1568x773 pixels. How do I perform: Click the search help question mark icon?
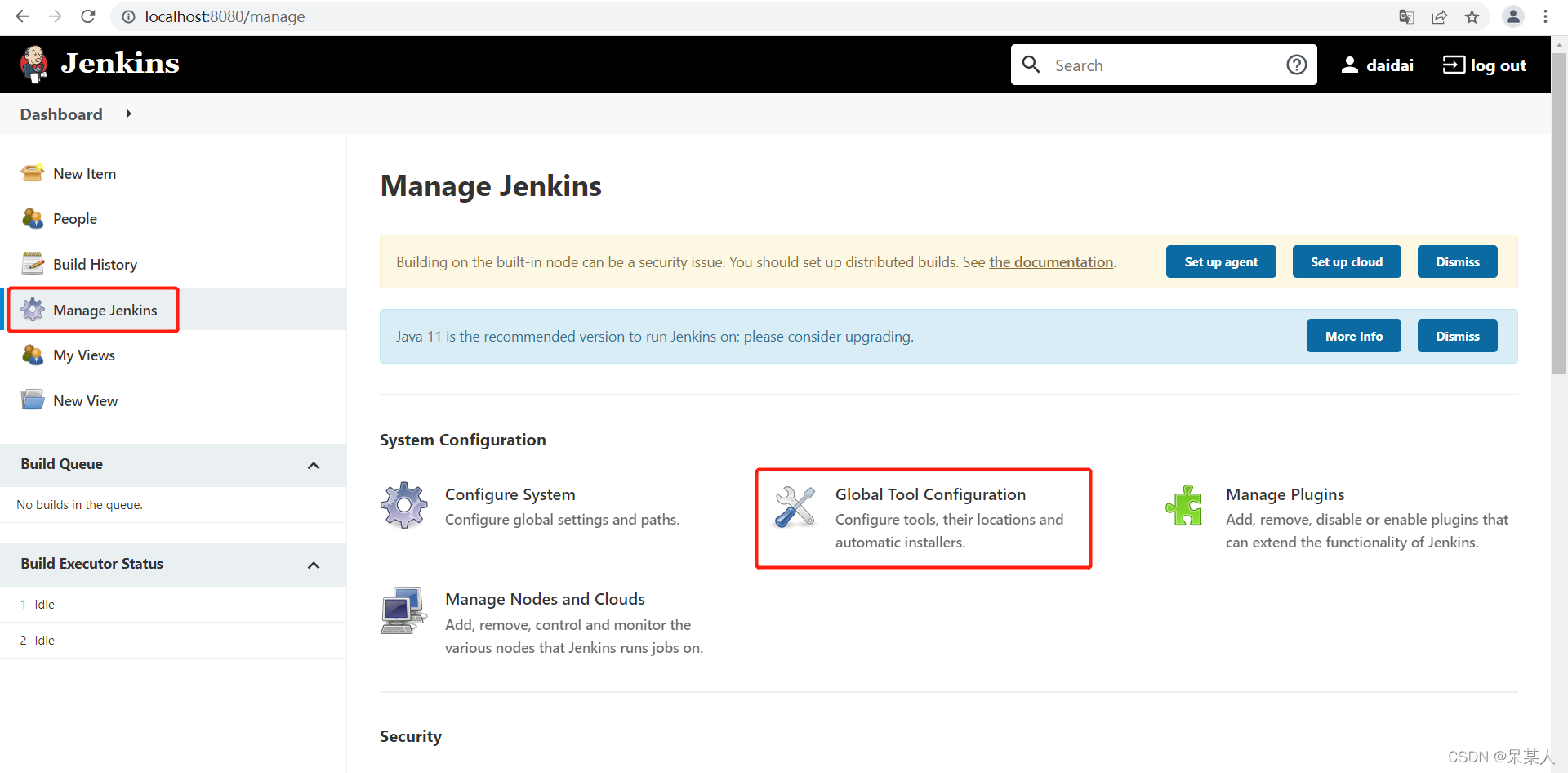(1296, 65)
